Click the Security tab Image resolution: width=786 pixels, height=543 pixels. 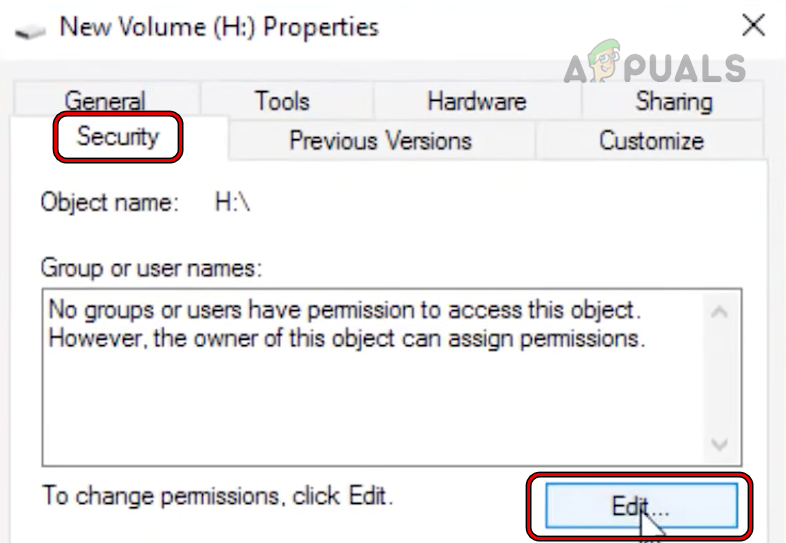tap(117, 137)
